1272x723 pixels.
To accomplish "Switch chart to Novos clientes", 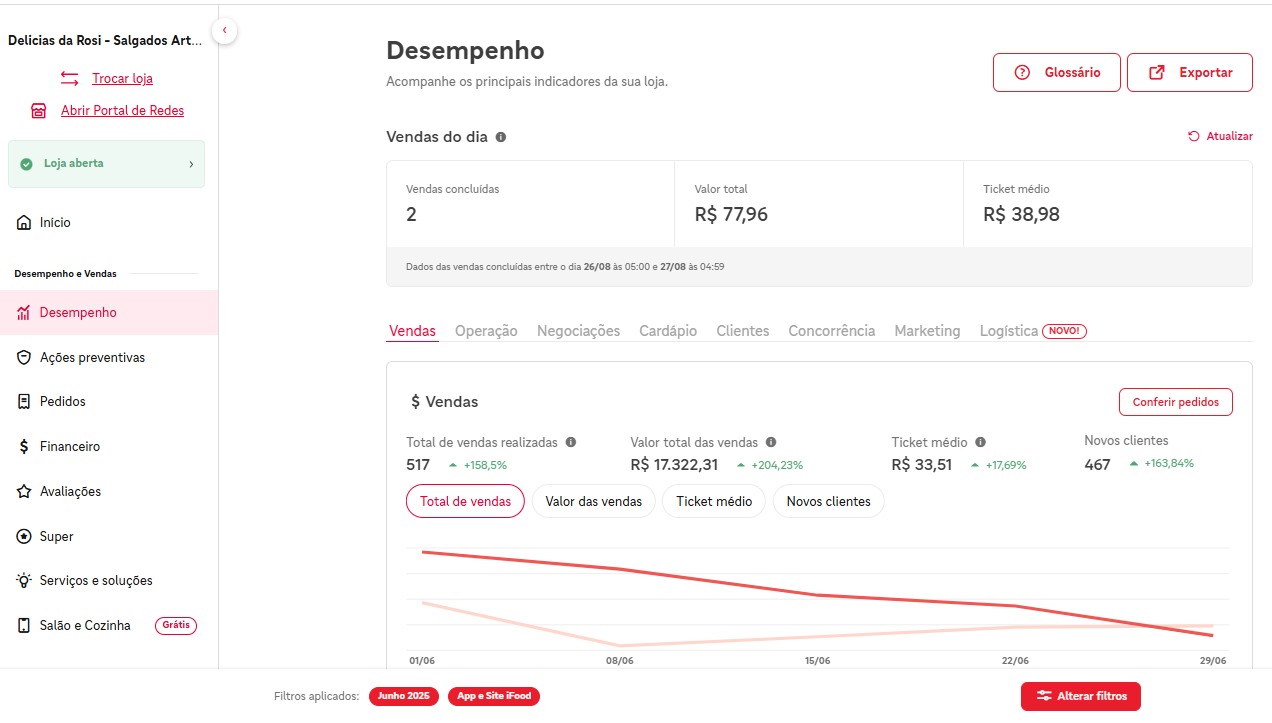I will [828, 502].
